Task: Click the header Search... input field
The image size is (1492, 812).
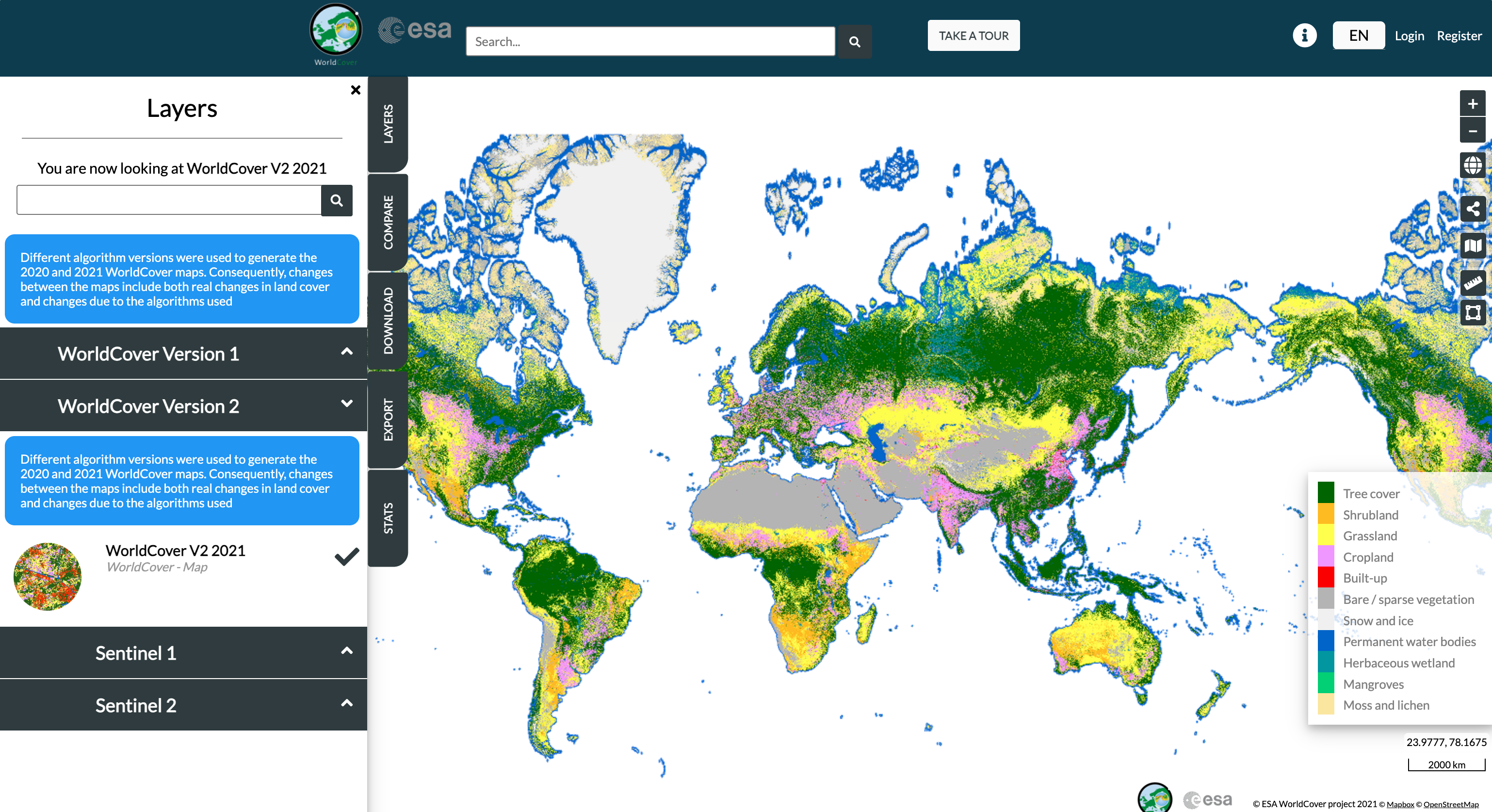Action: click(650, 42)
